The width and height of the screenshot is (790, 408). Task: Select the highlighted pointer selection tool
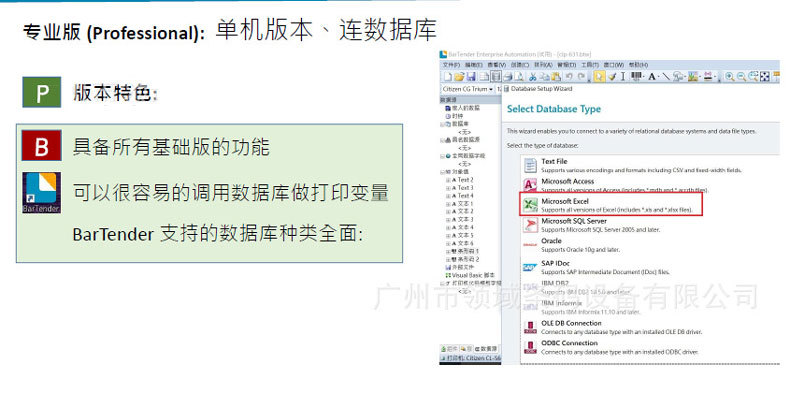tap(600, 77)
